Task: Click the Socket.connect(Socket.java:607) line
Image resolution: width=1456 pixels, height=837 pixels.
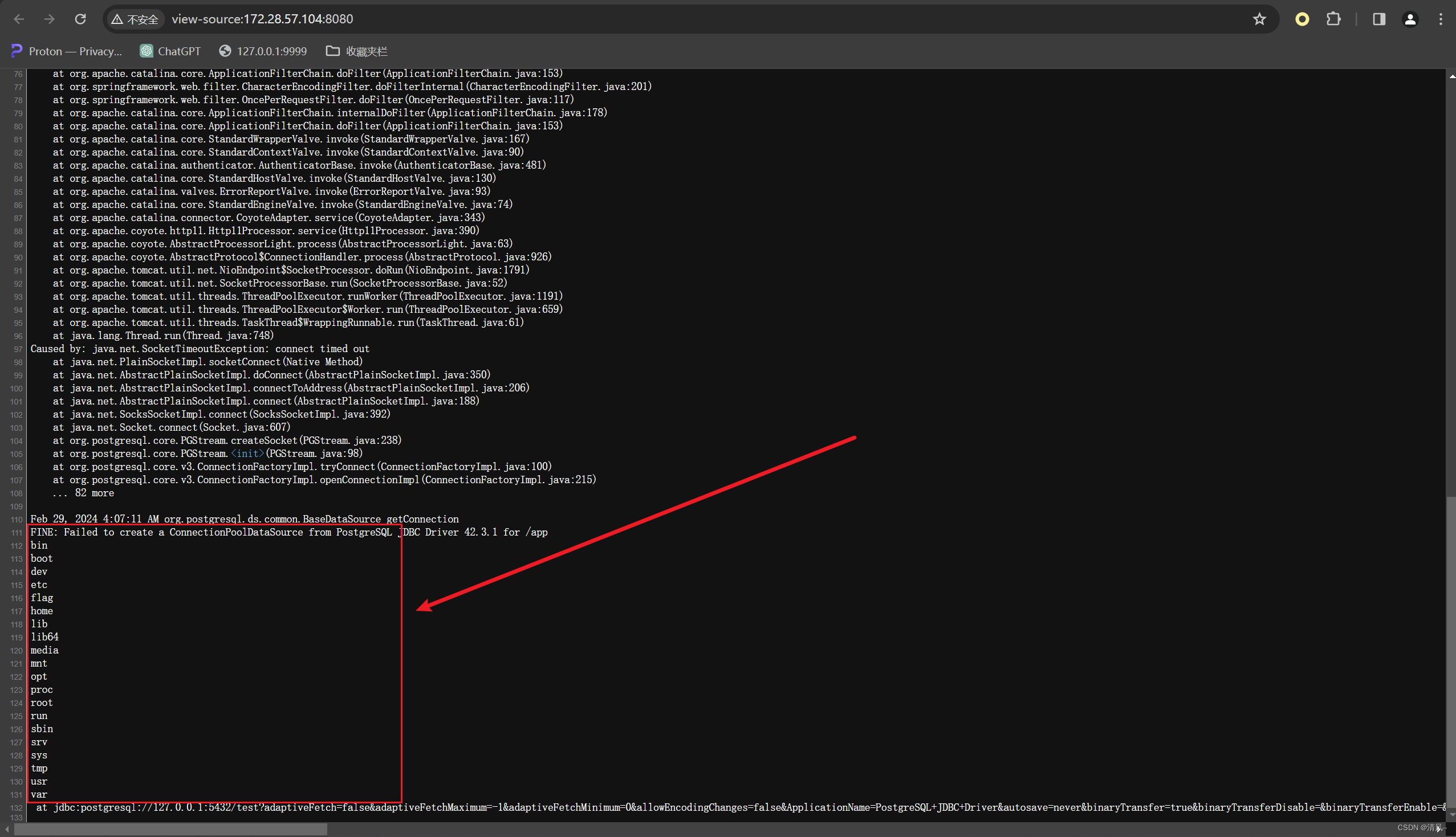Action: [172, 427]
